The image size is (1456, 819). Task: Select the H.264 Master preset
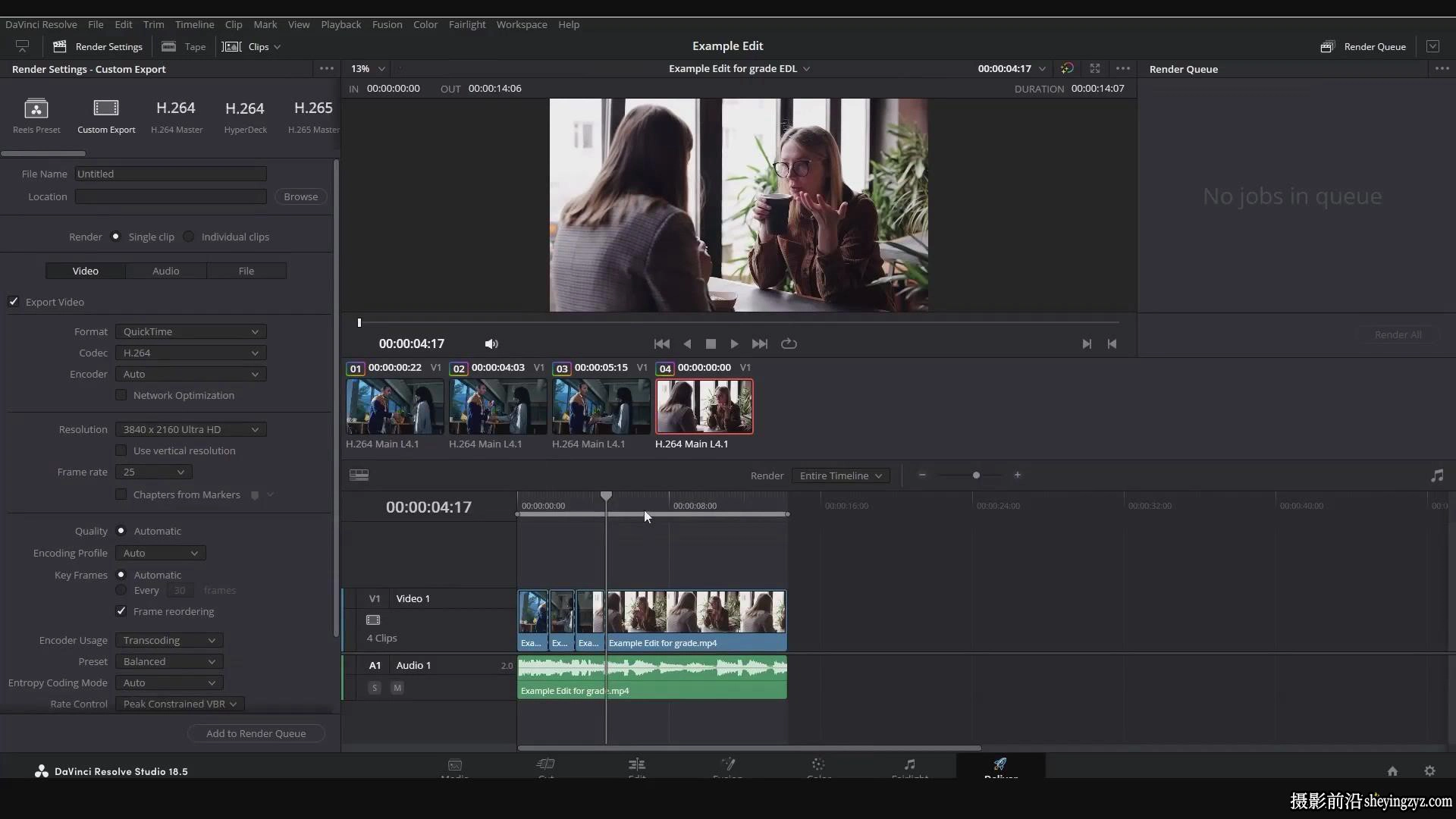176,115
